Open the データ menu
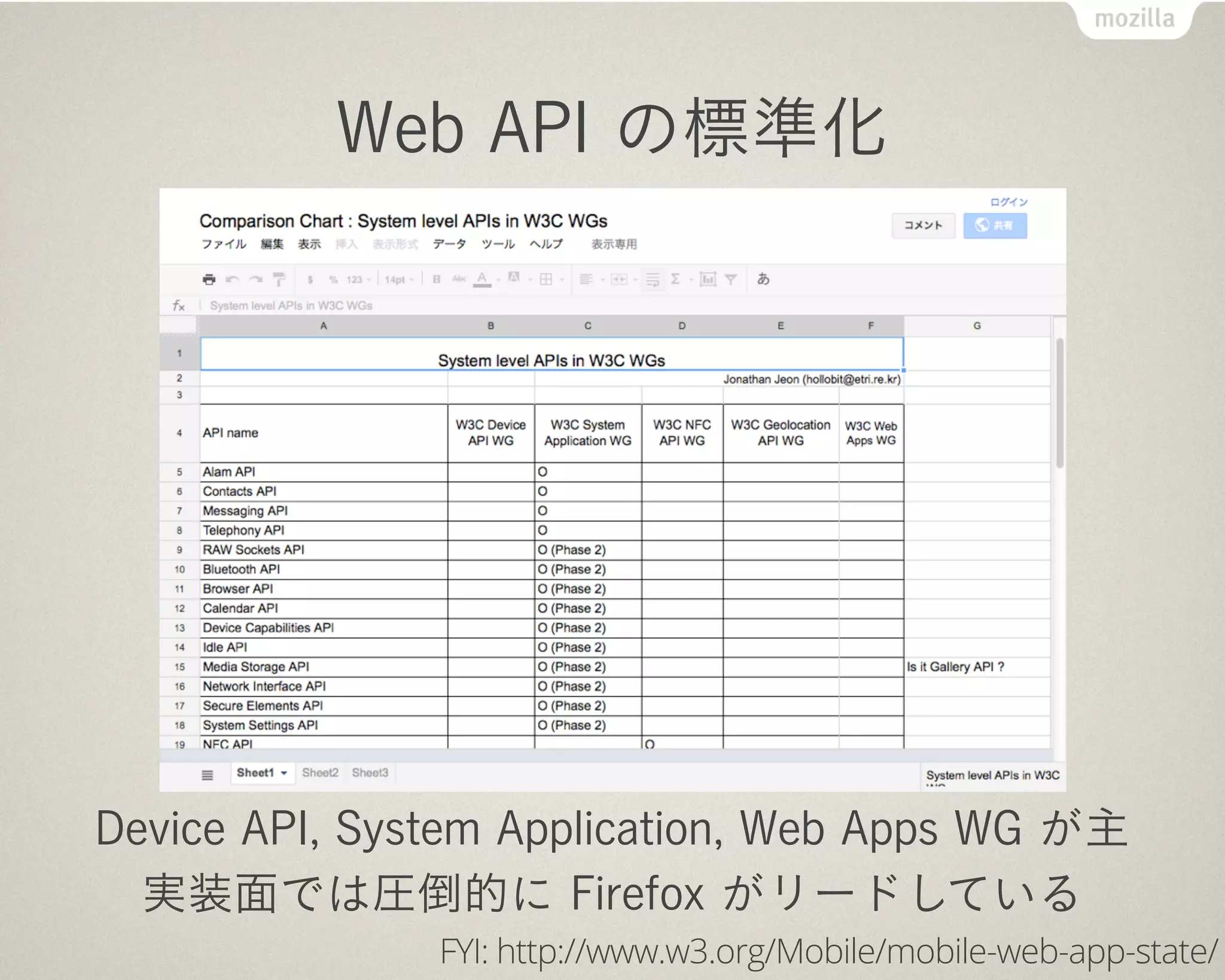Viewport: 1225px width, 980px height. click(449, 244)
